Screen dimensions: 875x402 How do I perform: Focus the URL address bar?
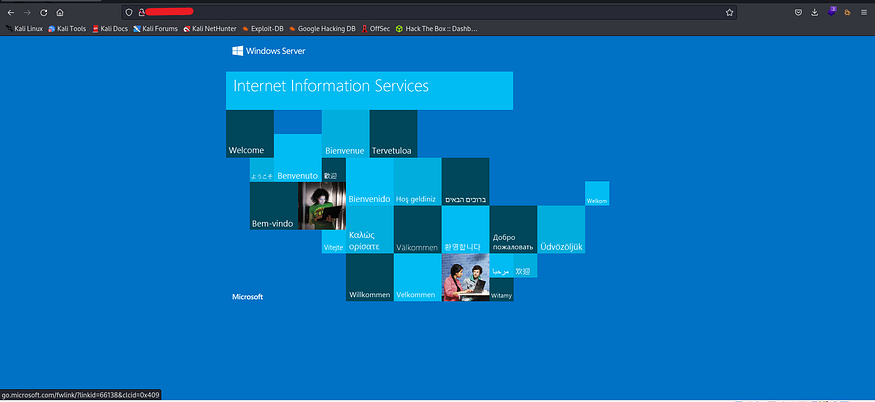[429, 12]
